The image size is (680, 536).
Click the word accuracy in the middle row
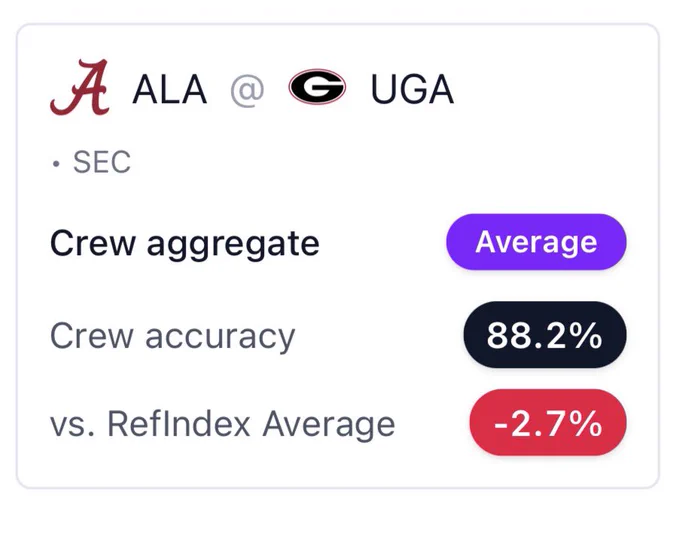tap(220, 338)
